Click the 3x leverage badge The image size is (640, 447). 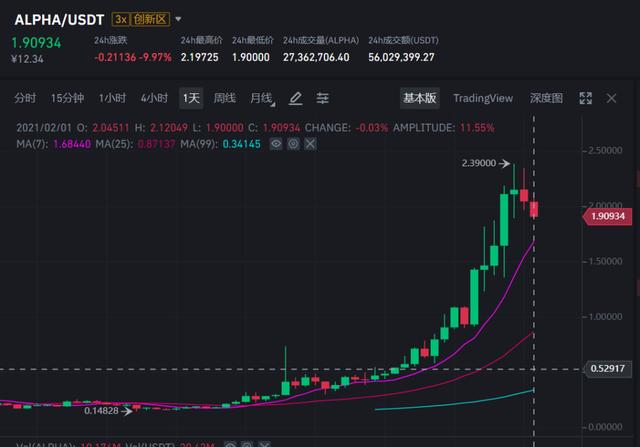[x=121, y=19]
